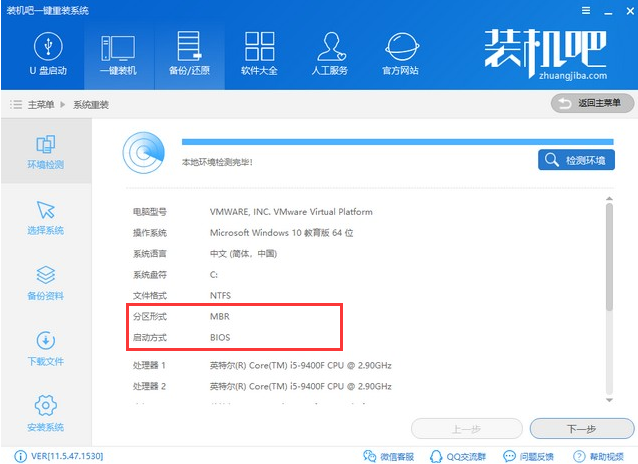Switch to the 下载文件 sidebar step
This screenshot has height=464, width=638.
(45, 347)
